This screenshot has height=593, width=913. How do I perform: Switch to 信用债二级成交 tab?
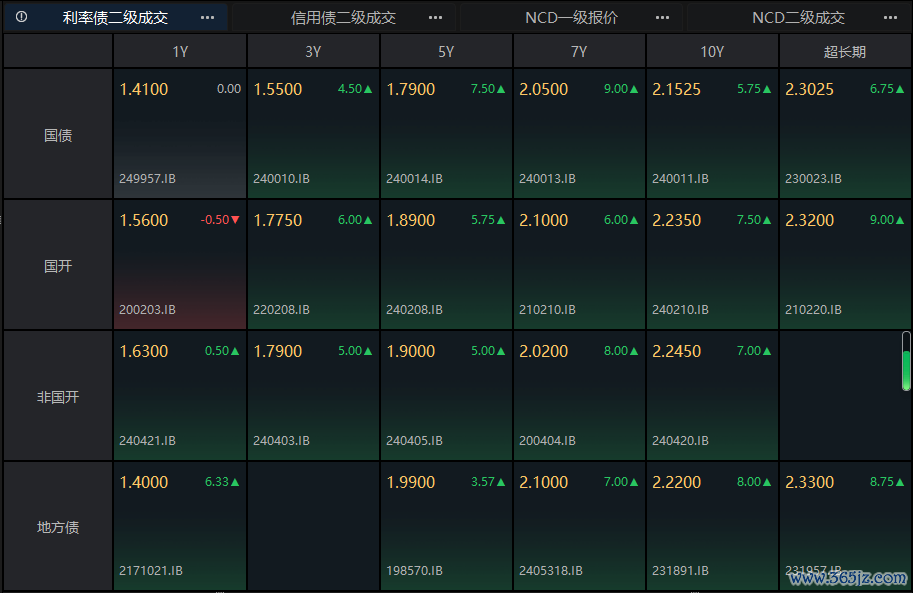tap(343, 17)
